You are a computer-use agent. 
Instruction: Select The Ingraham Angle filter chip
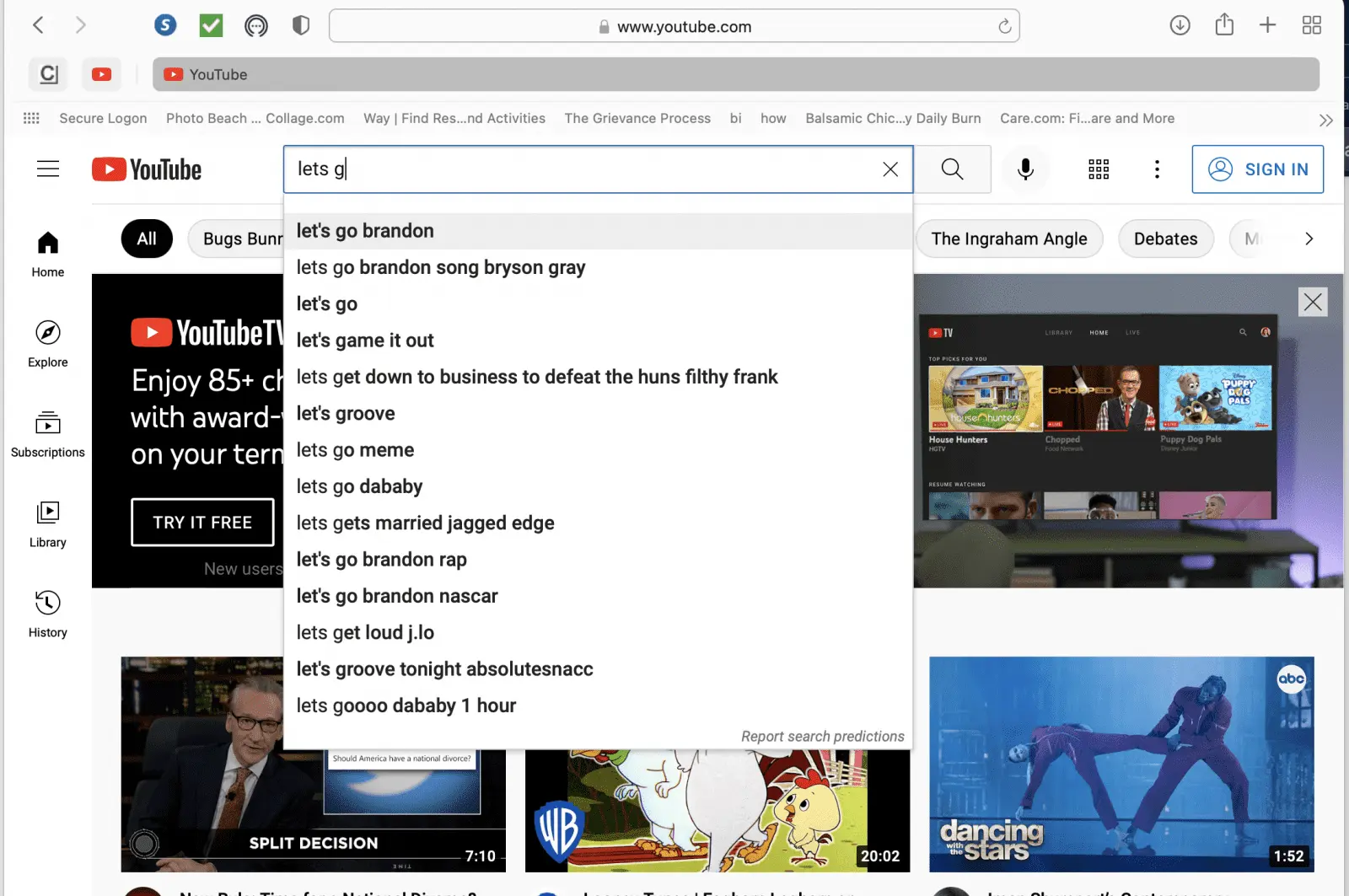1008,239
